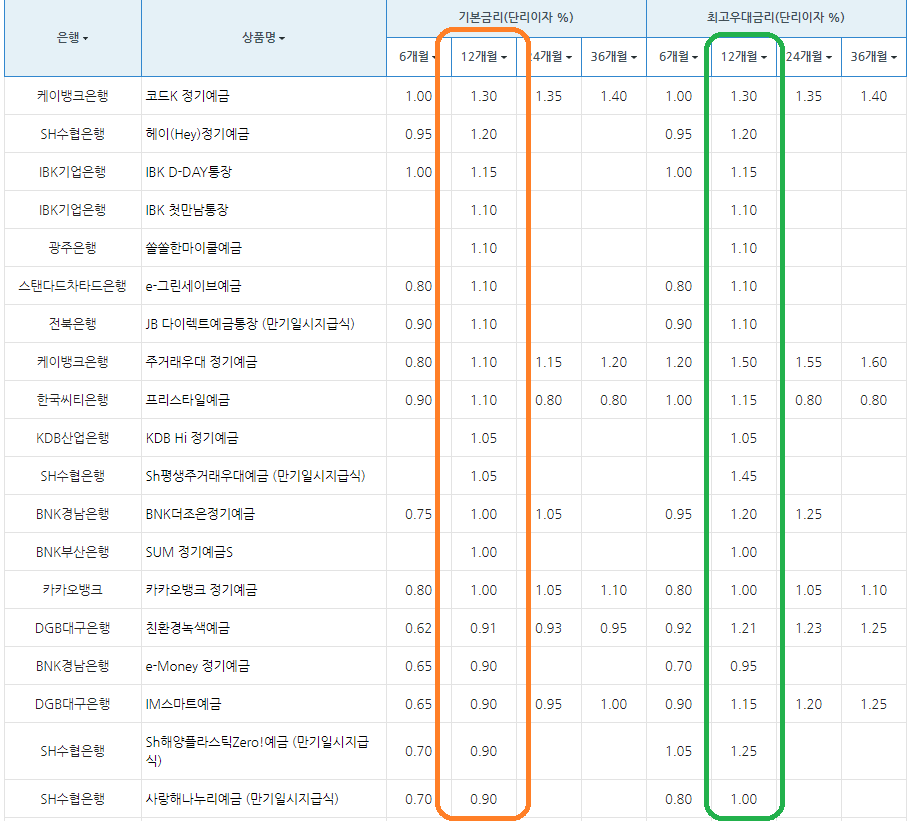Screen dimensions: 907x821
Task: Click 1.50 preferential rate for 주거래우대 정기예금
Action: click(743, 362)
